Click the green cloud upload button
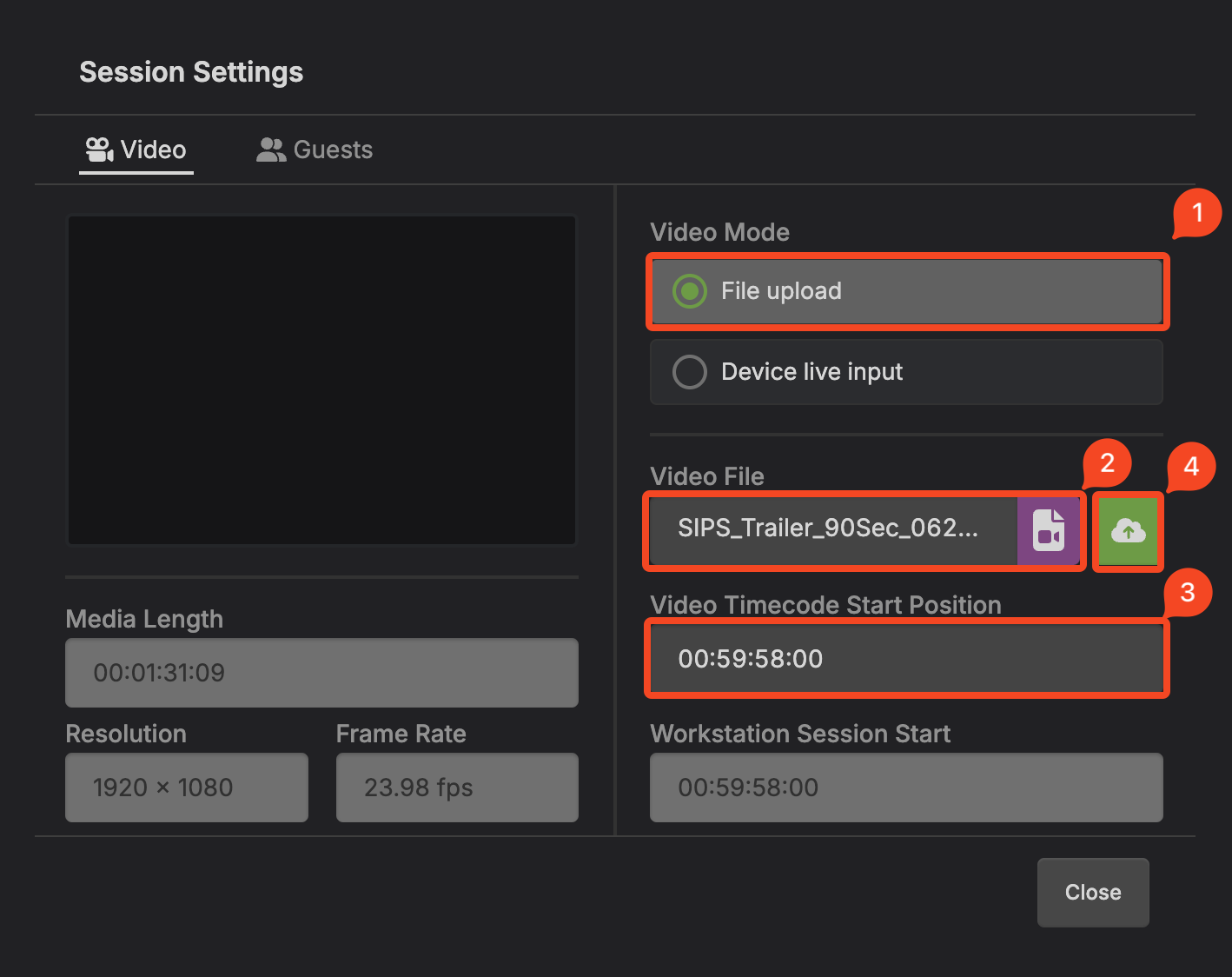This screenshot has height=977, width=1232. [x=1128, y=530]
